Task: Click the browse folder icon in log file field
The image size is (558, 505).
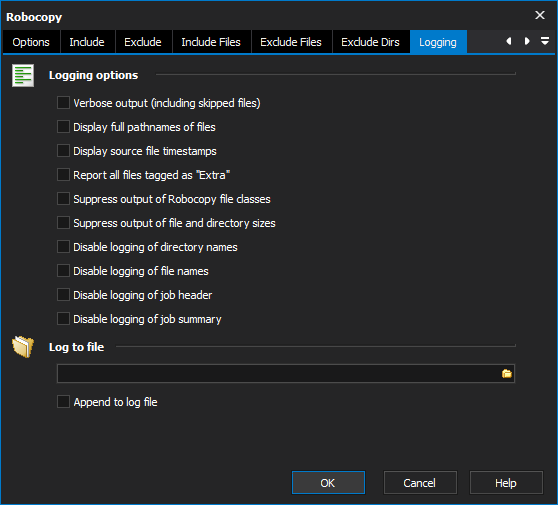Action: pos(506,374)
